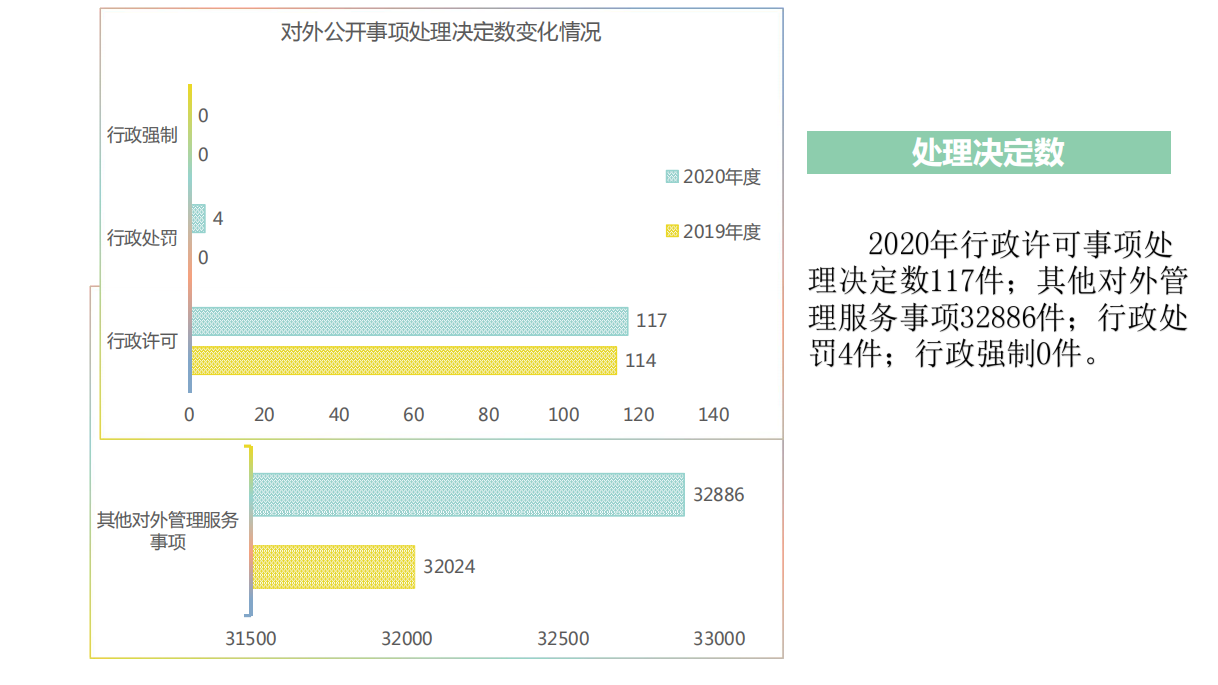The width and height of the screenshot is (1218, 685).
Task: Click the paragraph beginning 2020年行政许可事项
Action: point(998,299)
